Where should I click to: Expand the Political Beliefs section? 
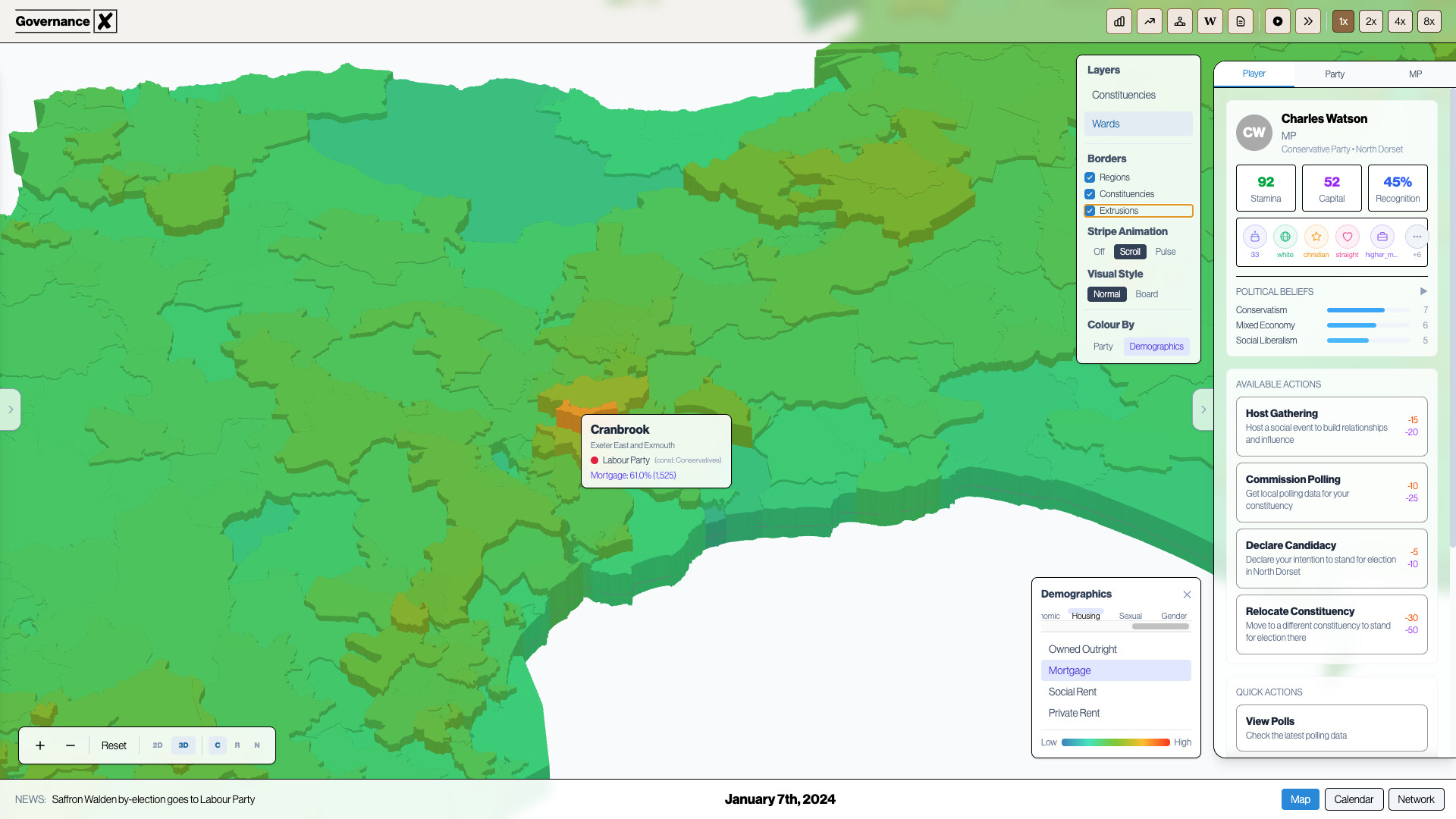(1423, 291)
